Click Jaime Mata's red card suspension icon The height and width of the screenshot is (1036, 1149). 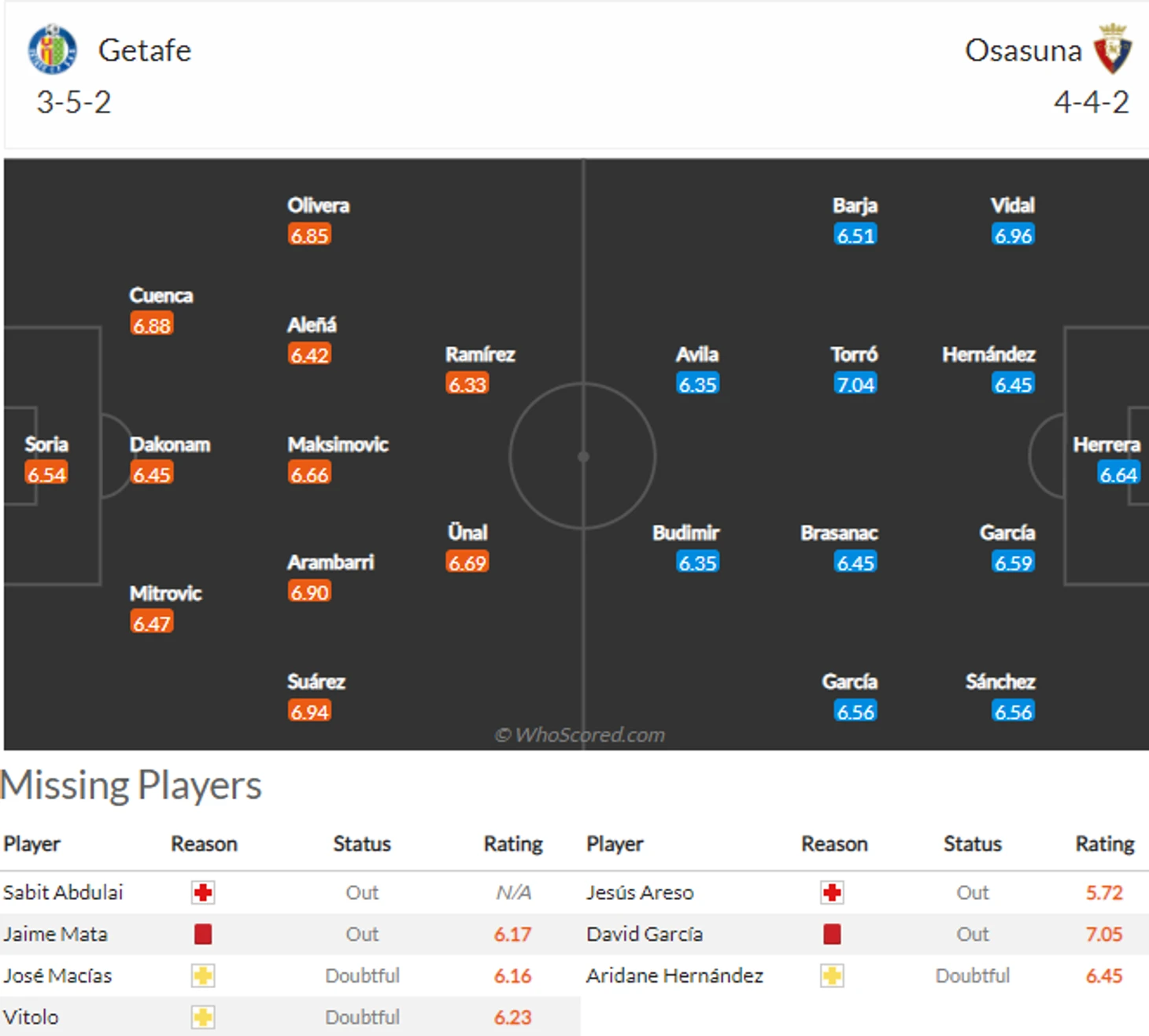click(203, 934)
